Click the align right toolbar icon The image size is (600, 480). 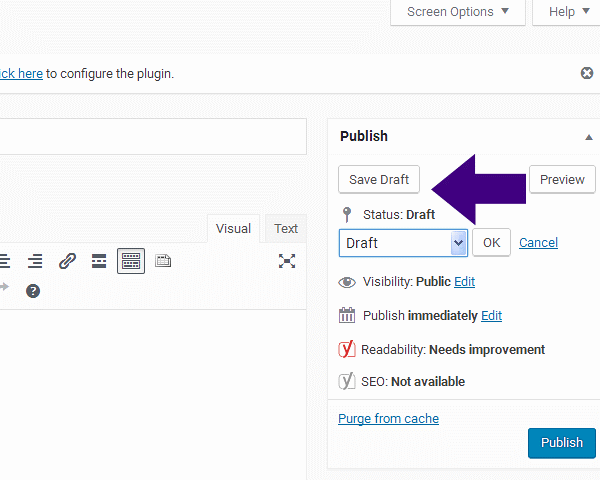[x=35, y=262]
